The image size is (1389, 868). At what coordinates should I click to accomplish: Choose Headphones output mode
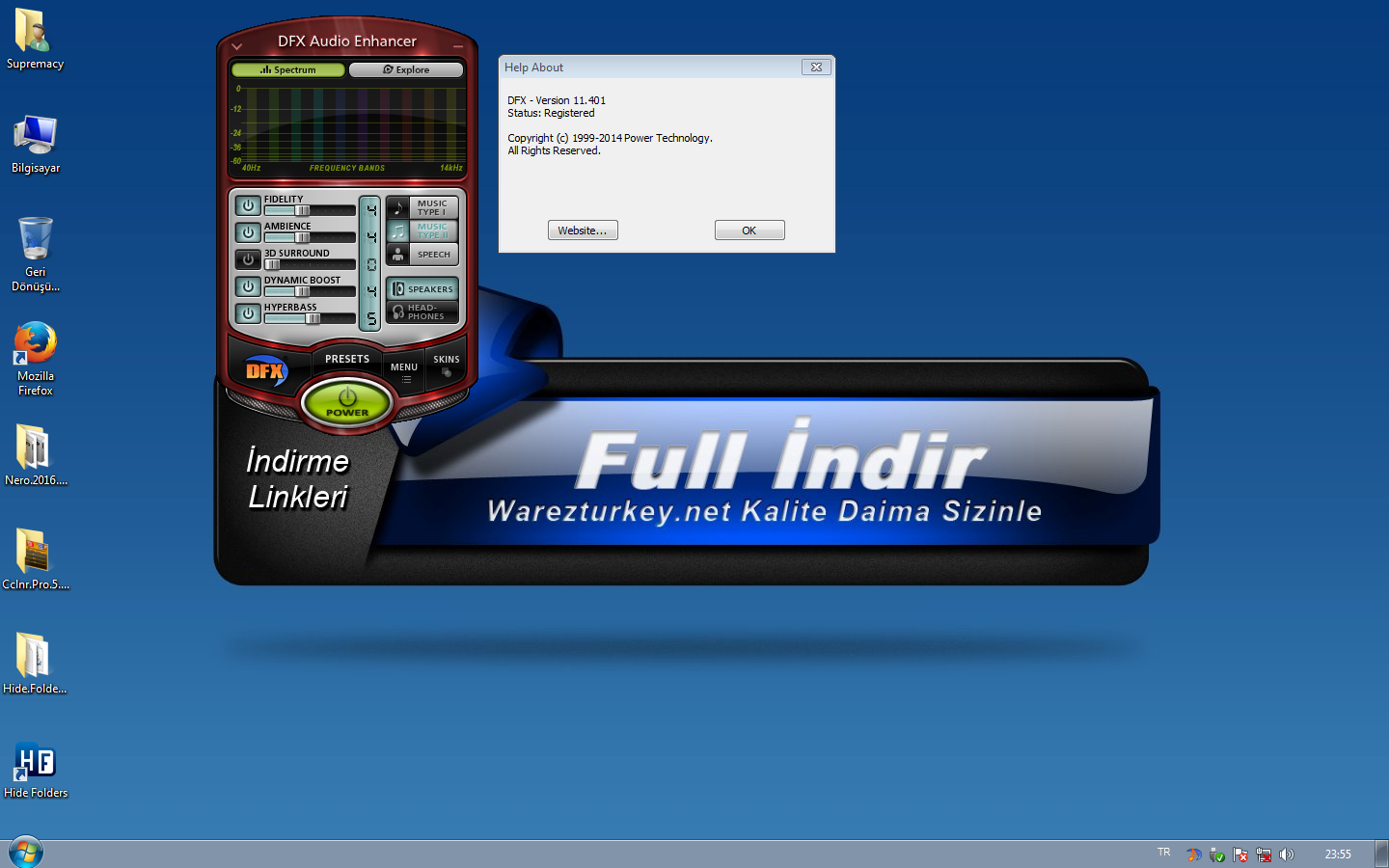[x=422, y=312]
